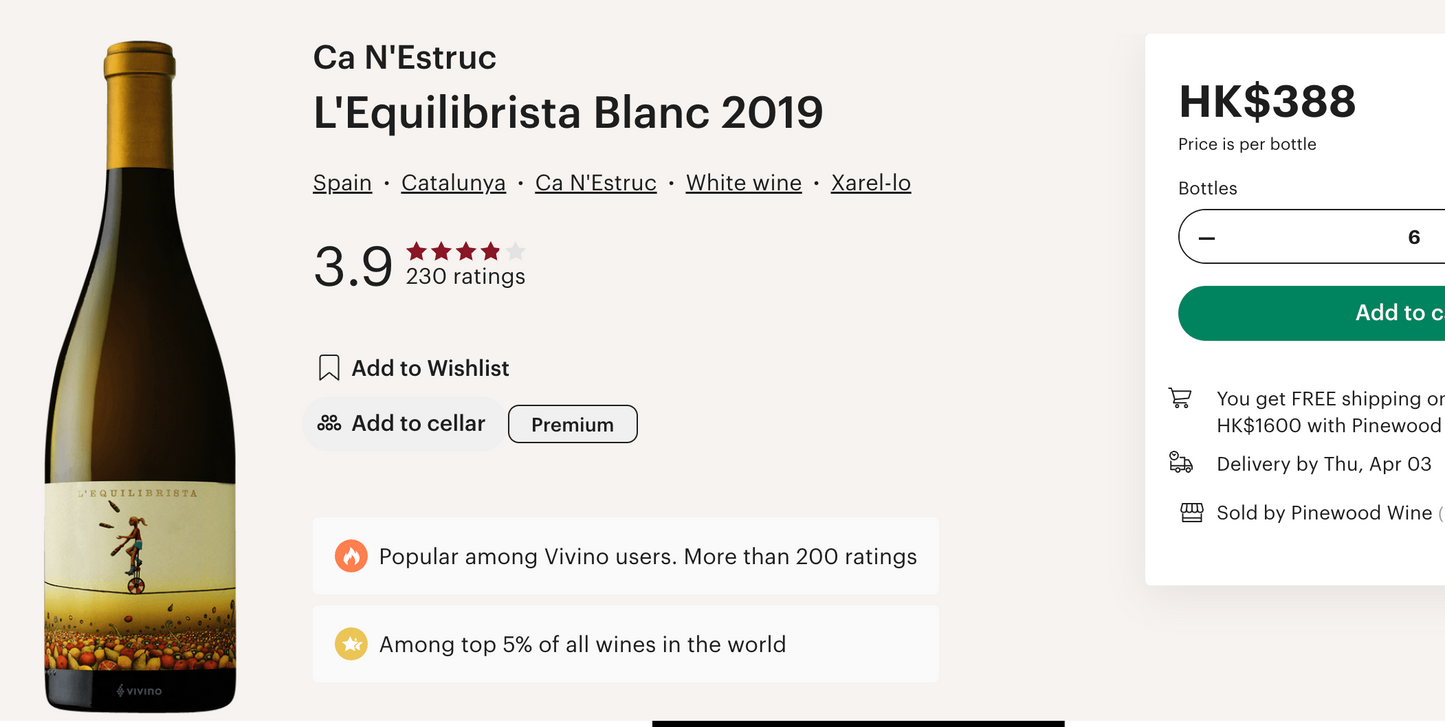
Task: Decrease bottle quantity with minus button
Action: pyautogui.click(x=1207, y=237)
